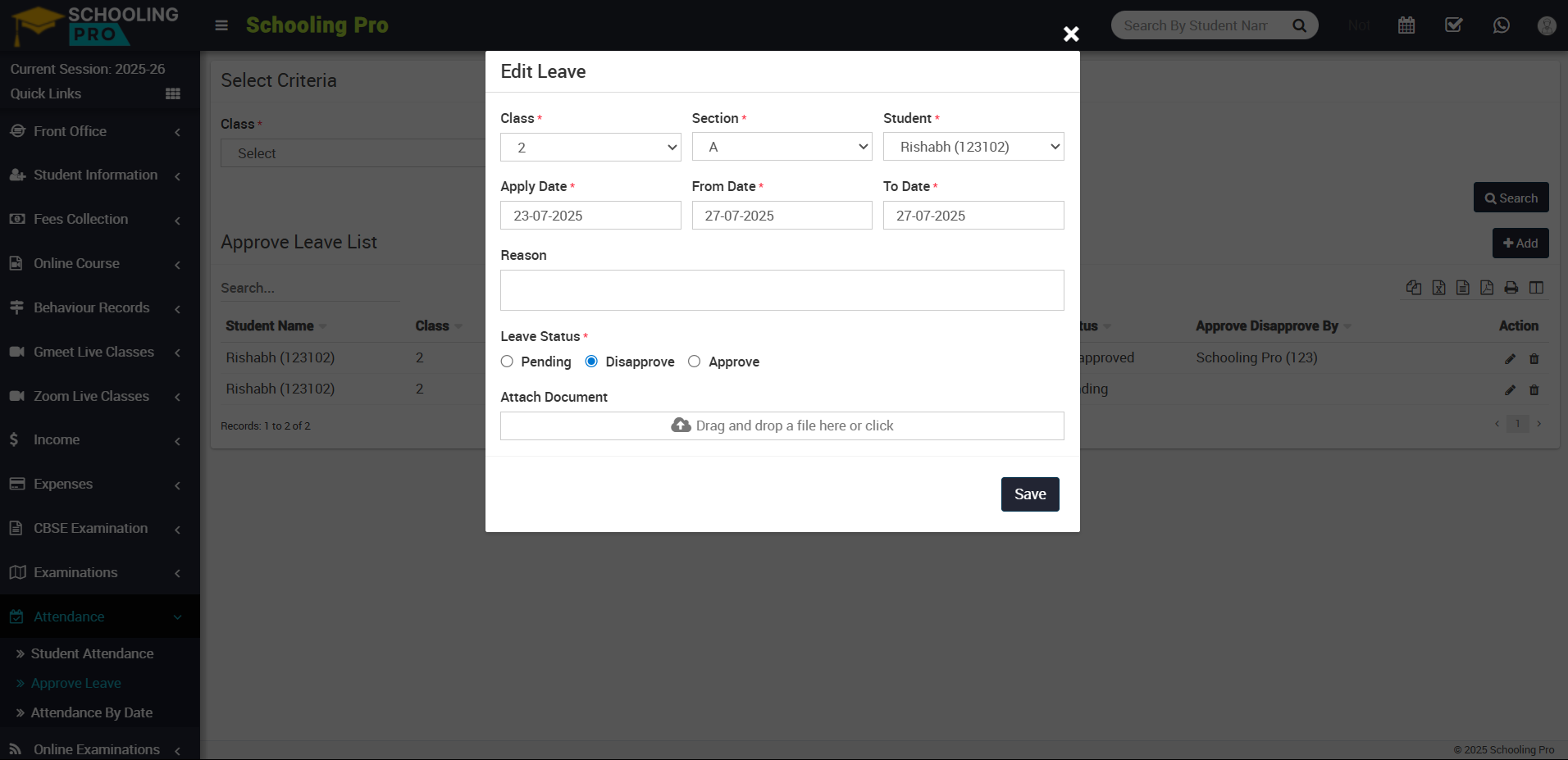Click page number 1 in pagination
The width and height of the screenshot is (1568, 760).
[1518, 424]
